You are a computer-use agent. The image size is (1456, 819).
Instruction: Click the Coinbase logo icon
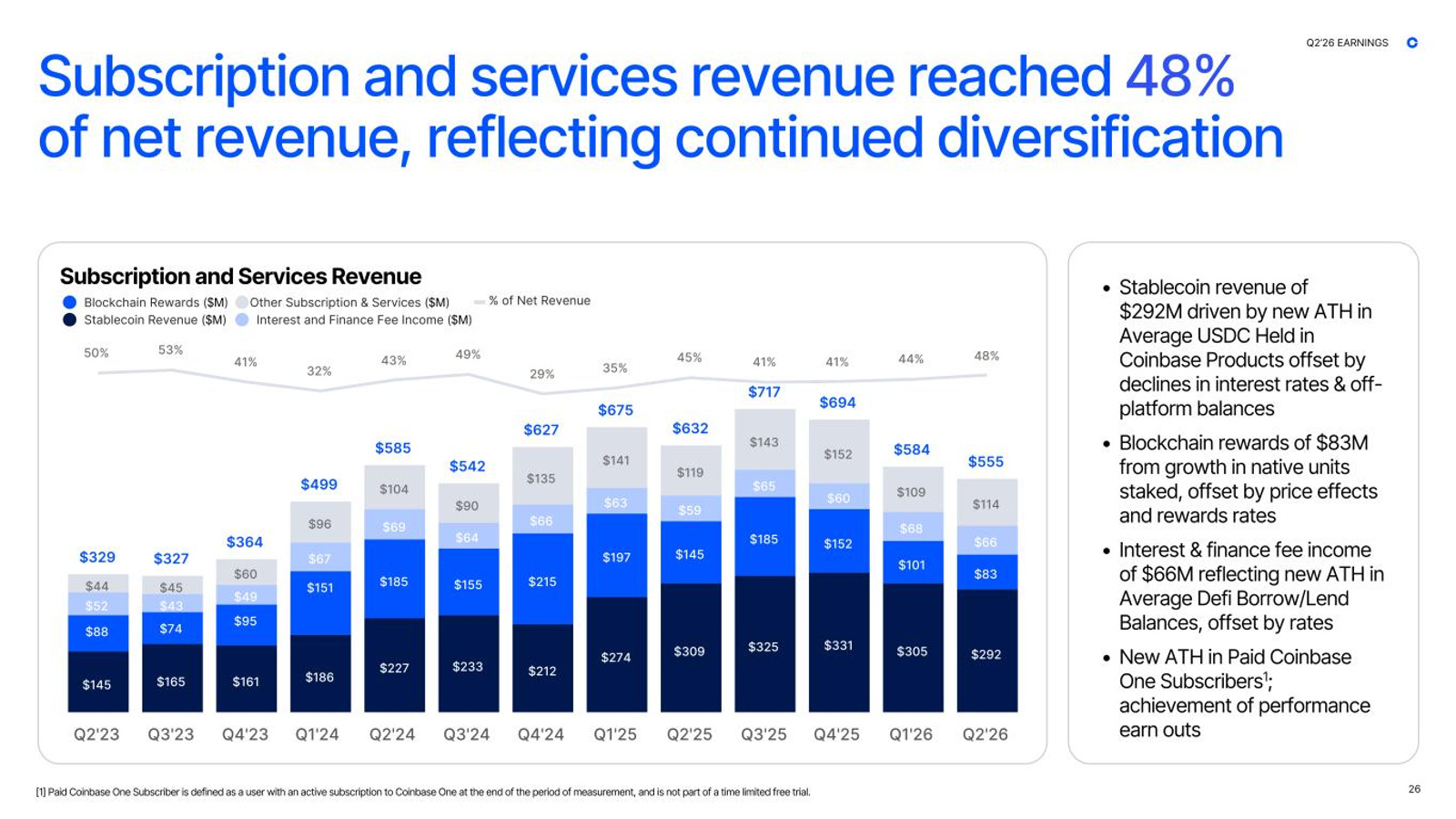pyautogui.click(x=1412, y=43)
